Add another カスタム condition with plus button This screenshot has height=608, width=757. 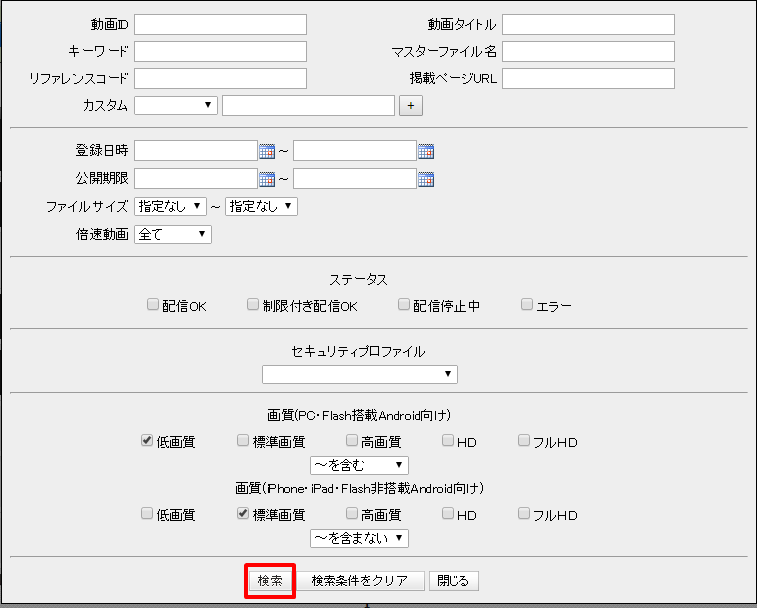(x=411, y=106)
